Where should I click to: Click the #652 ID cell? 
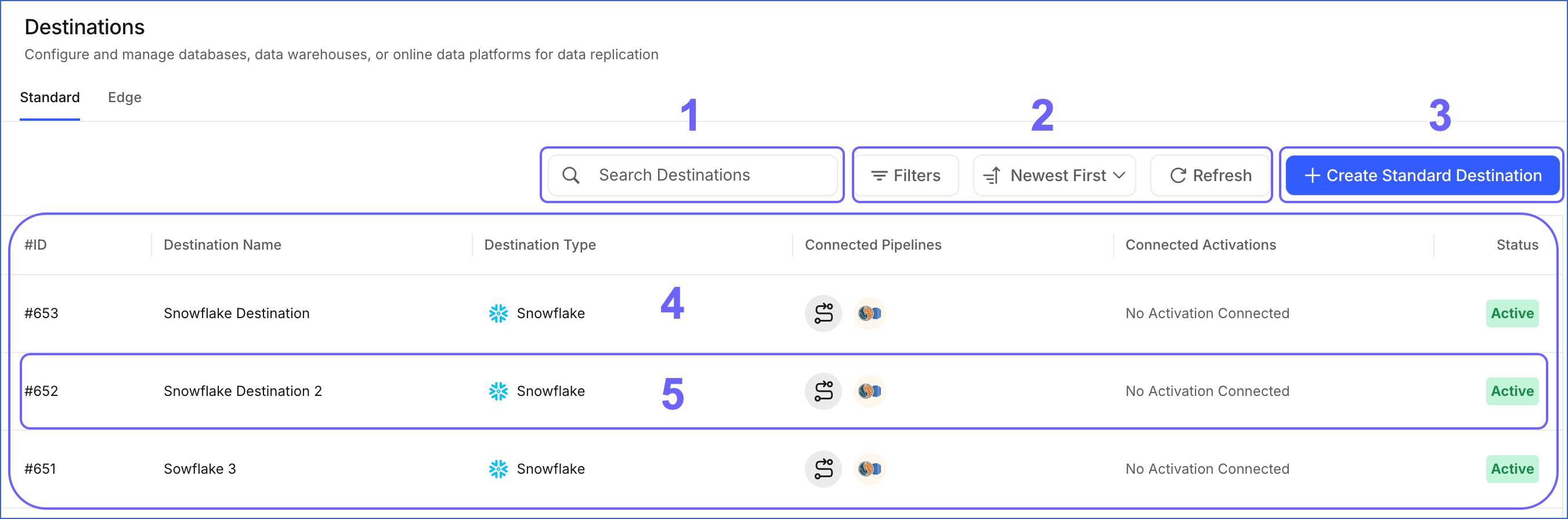[41, 391]
